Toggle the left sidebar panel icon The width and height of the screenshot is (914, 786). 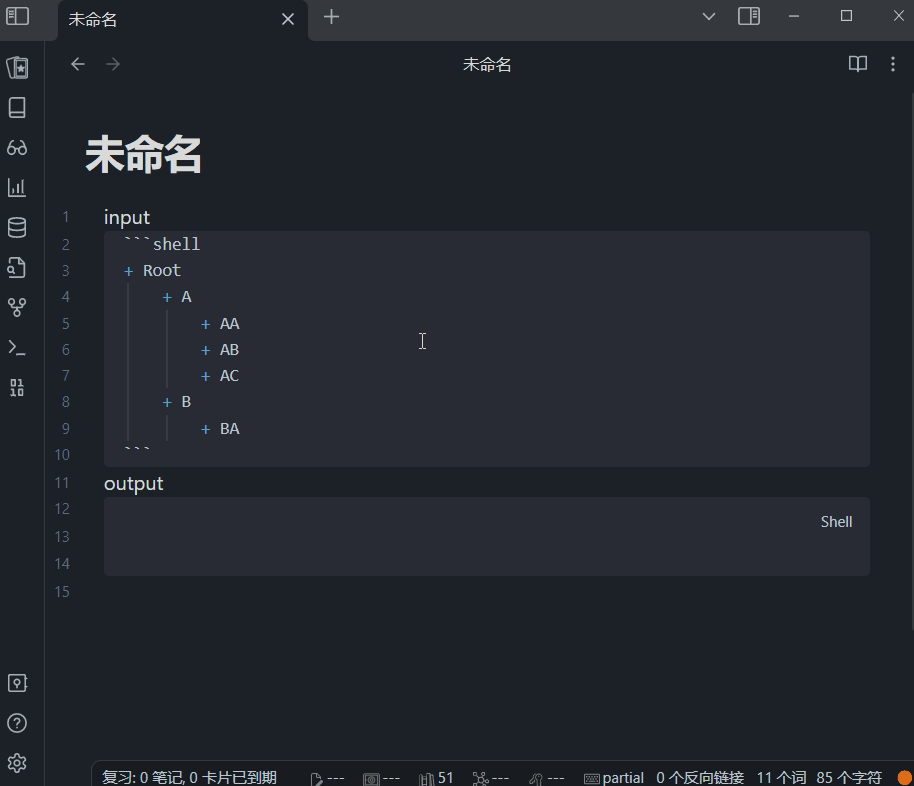17,16
